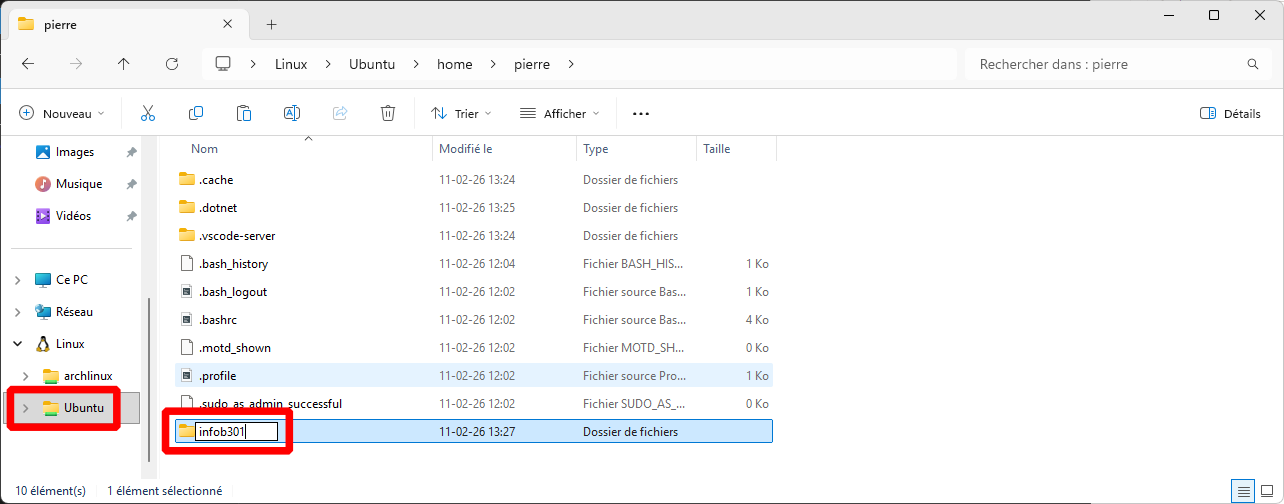Click inside the infob301 rename text box
The width and height of the screenshot is (1284, 504).
(234, 432)
